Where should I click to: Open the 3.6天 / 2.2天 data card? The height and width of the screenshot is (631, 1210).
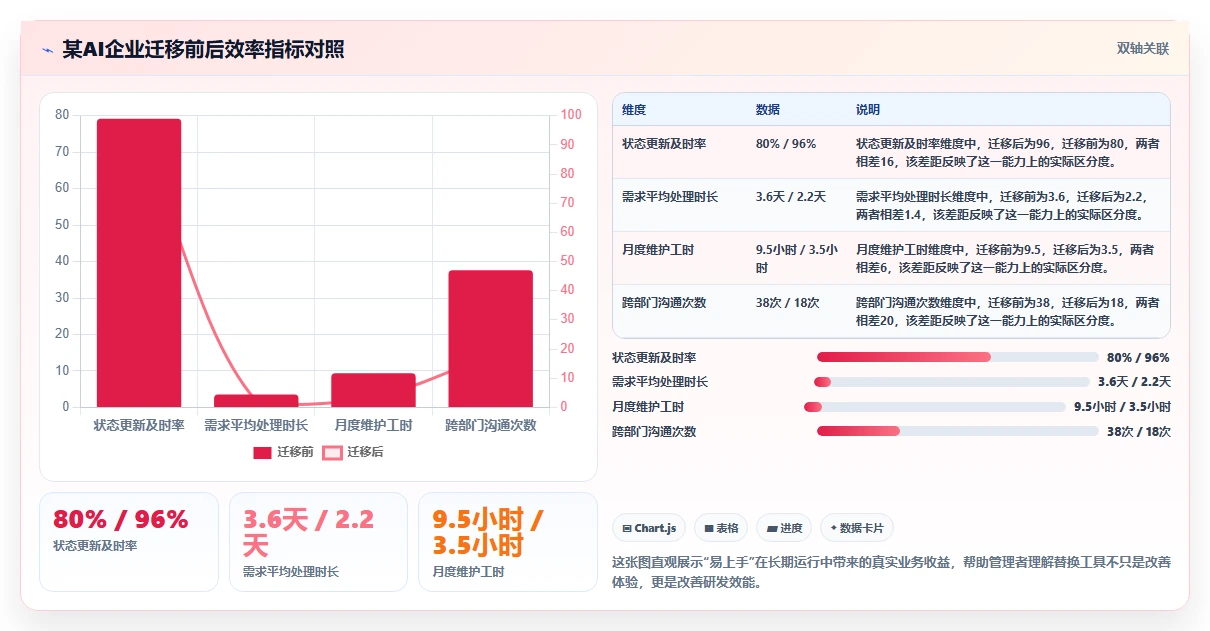click(318, 542)
